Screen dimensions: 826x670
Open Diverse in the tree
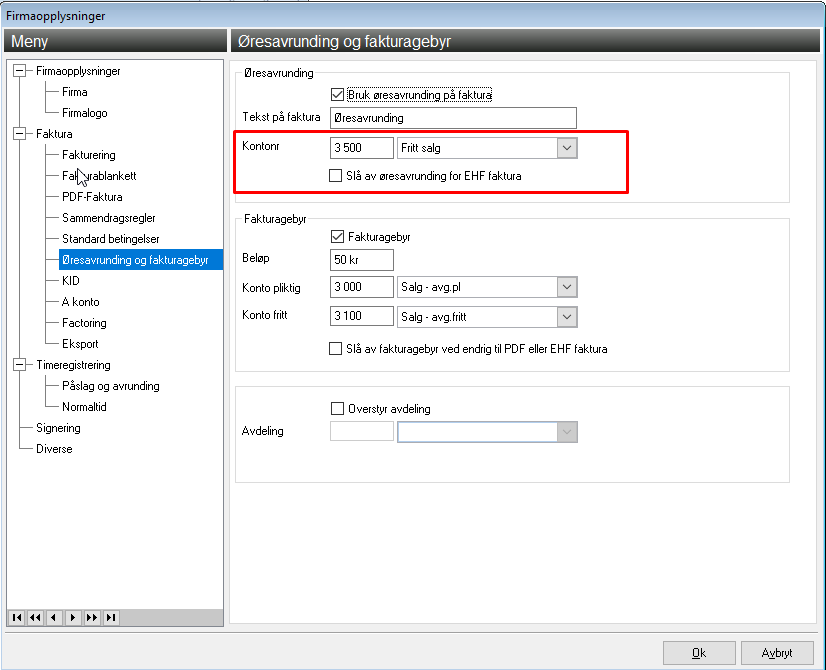(x=54, y=449)
